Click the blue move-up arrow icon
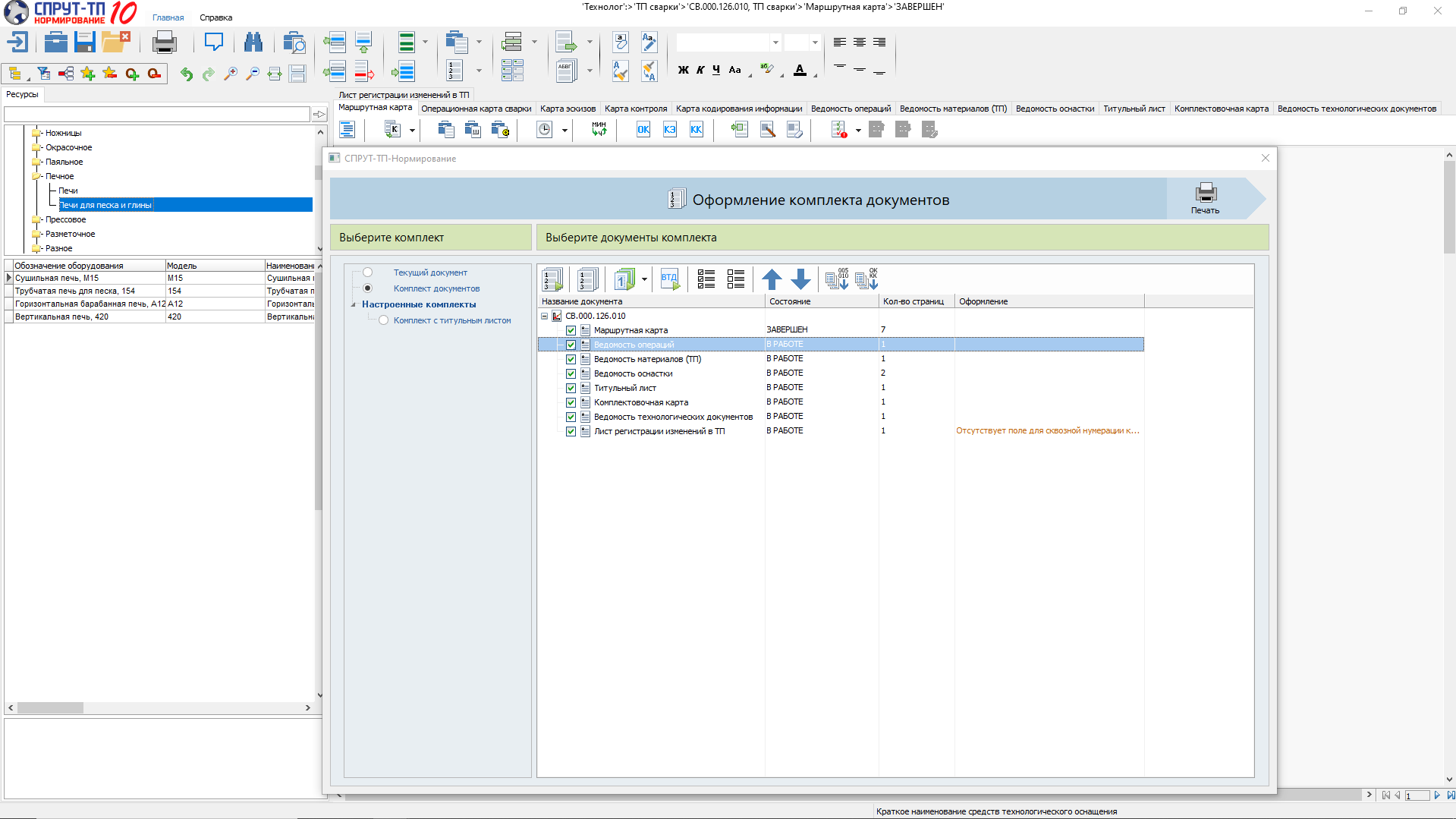The height and width of the screenshot is (819, 1456). (772, 279)
